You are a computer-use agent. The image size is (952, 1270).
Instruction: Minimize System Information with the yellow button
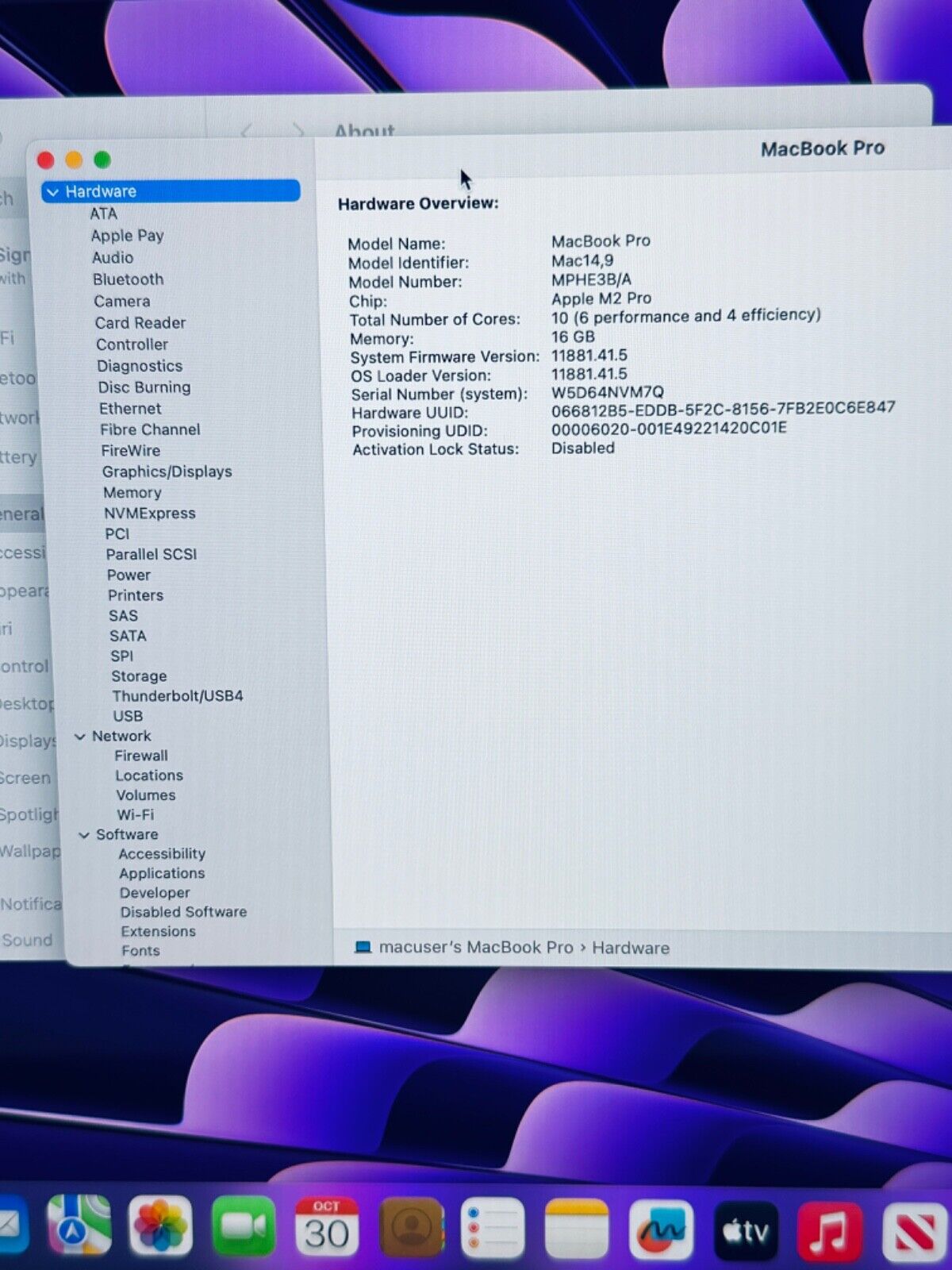pos(74,160)
